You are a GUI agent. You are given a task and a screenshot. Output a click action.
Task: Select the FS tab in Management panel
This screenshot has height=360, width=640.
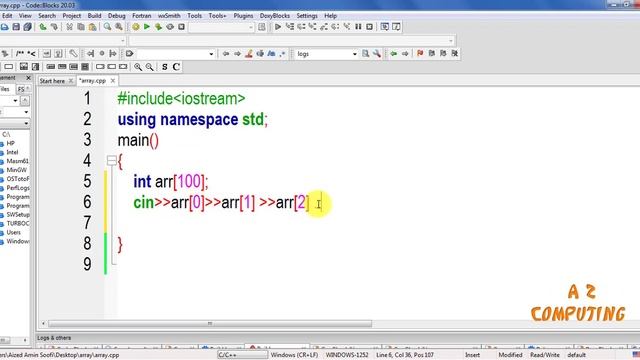point(22,89)
